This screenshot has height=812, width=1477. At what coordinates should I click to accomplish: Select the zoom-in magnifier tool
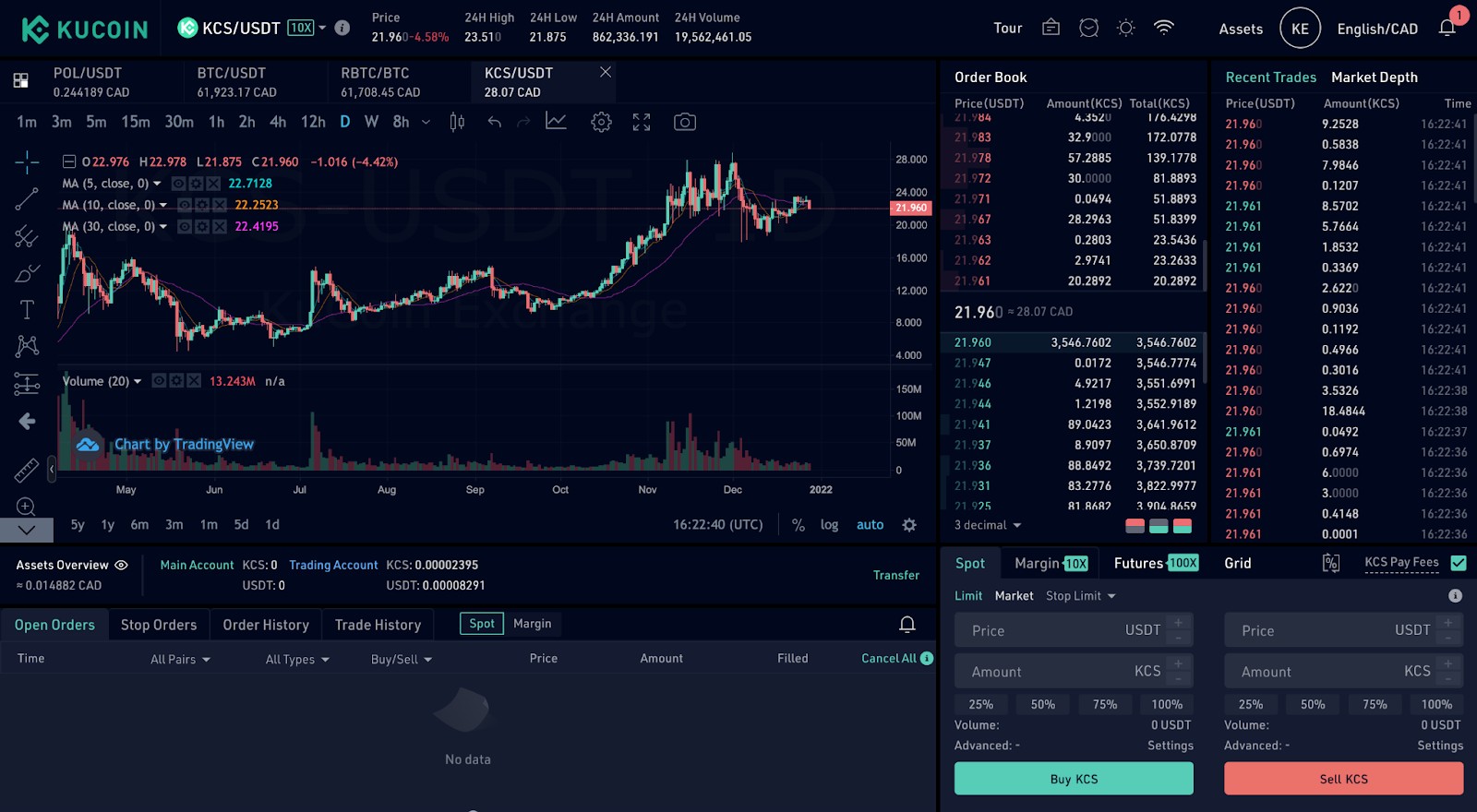[27, 507]
